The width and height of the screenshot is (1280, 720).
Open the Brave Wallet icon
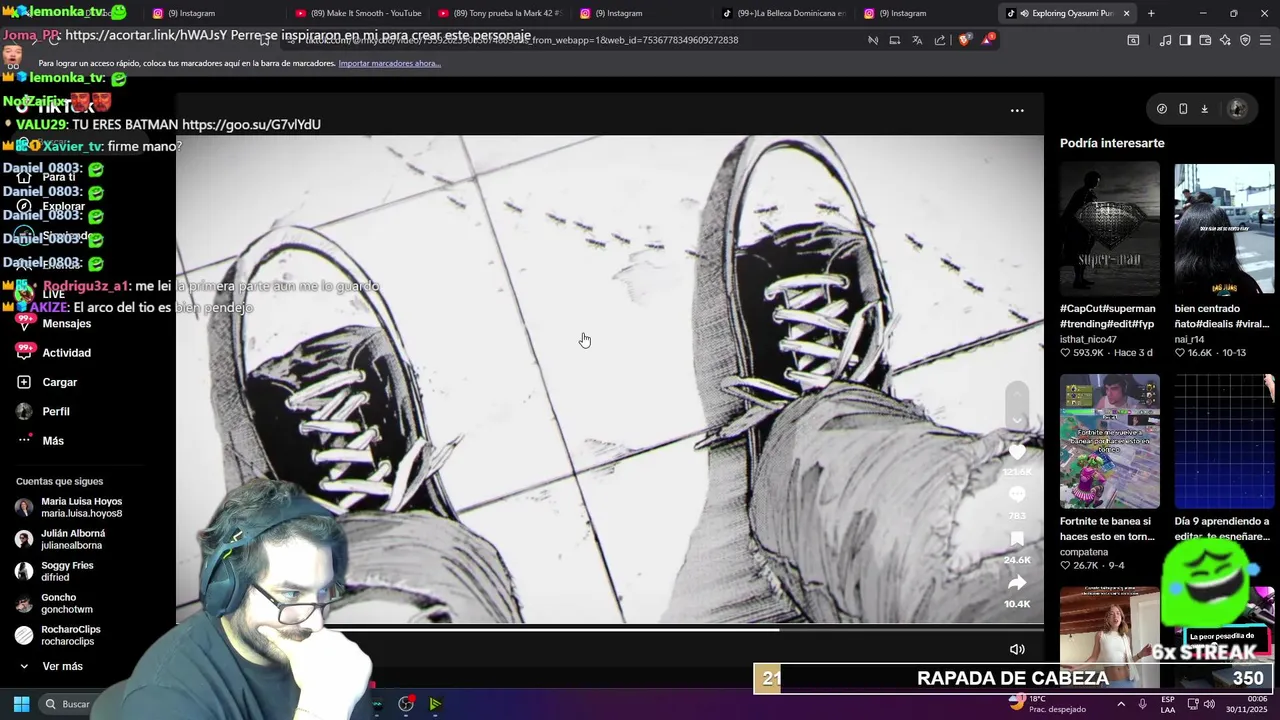click(x=1205, y=40)
